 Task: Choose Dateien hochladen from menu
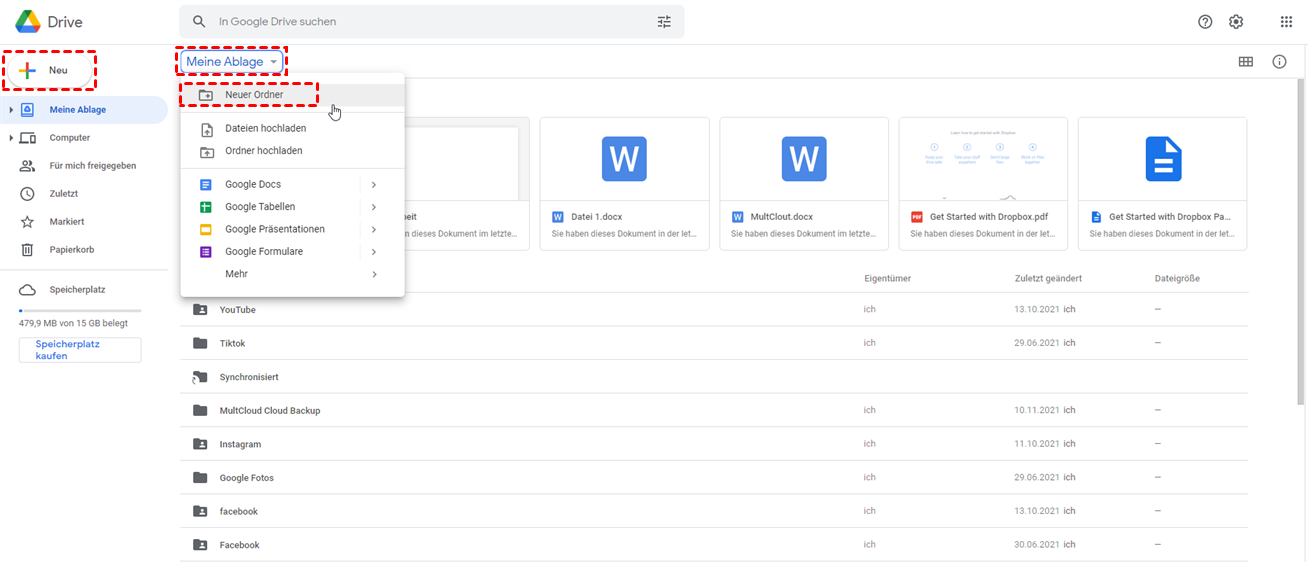(x=265, y=129)
